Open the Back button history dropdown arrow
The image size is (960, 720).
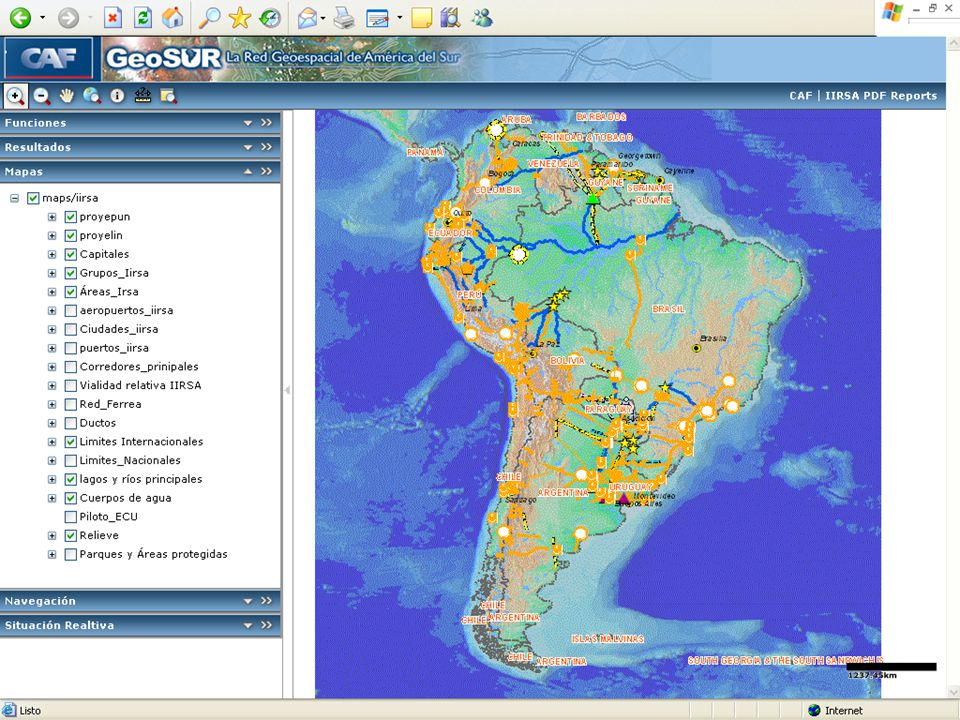point(42,18)
